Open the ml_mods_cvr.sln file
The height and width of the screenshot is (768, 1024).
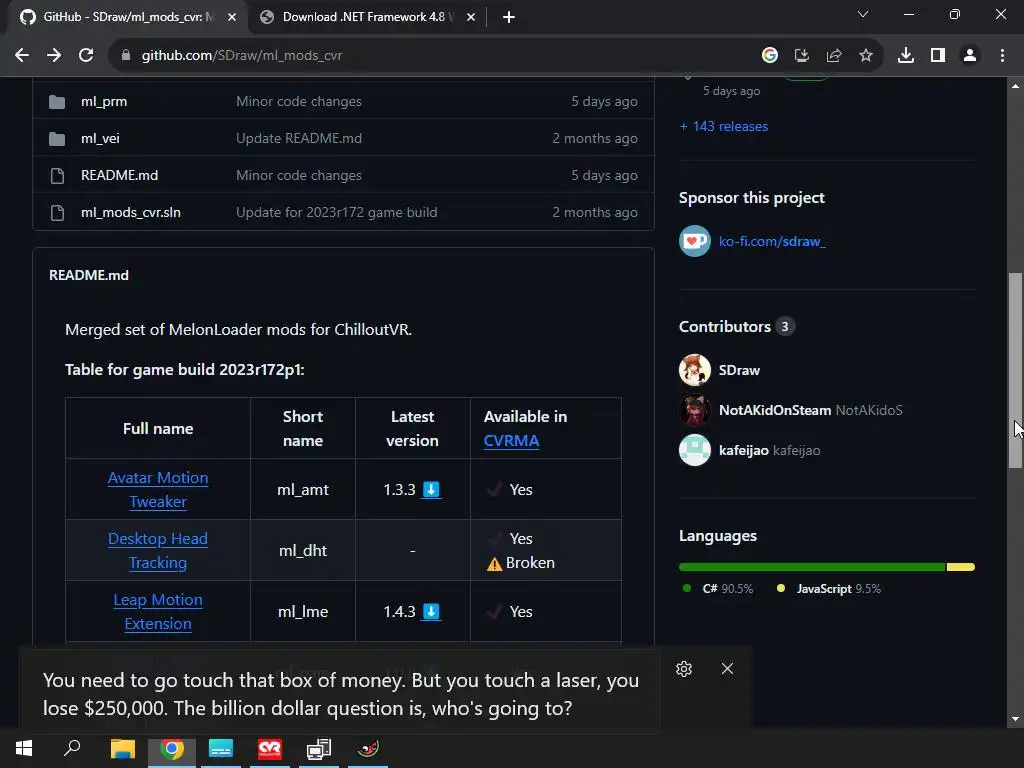click(x=131, y=212)
